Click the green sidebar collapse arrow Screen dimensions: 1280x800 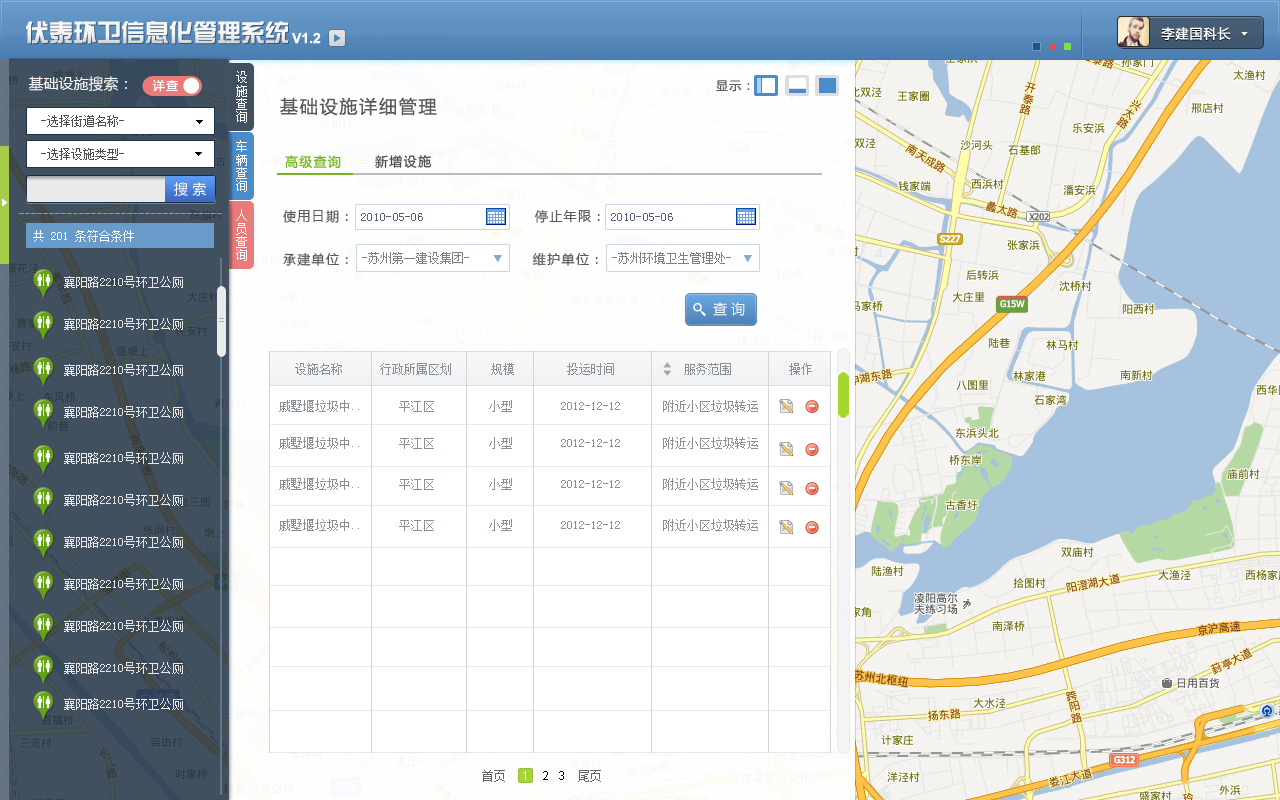[x=4, y=203]
